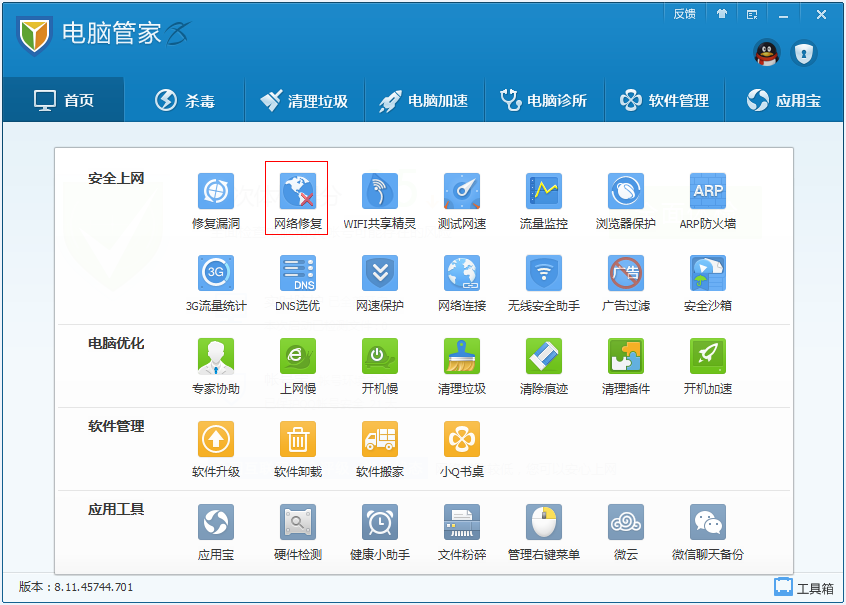
Task: Switch to the 杀毒 antivirus tab
Action: pos(185,100)
